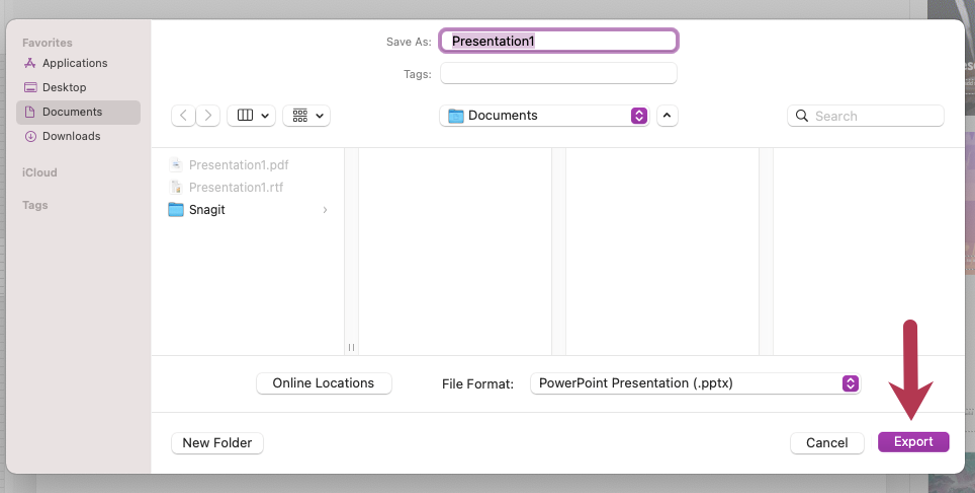Click the forward navigation arrow
The width and height of the screenshot is (975, 493).
tap(208, 116)
